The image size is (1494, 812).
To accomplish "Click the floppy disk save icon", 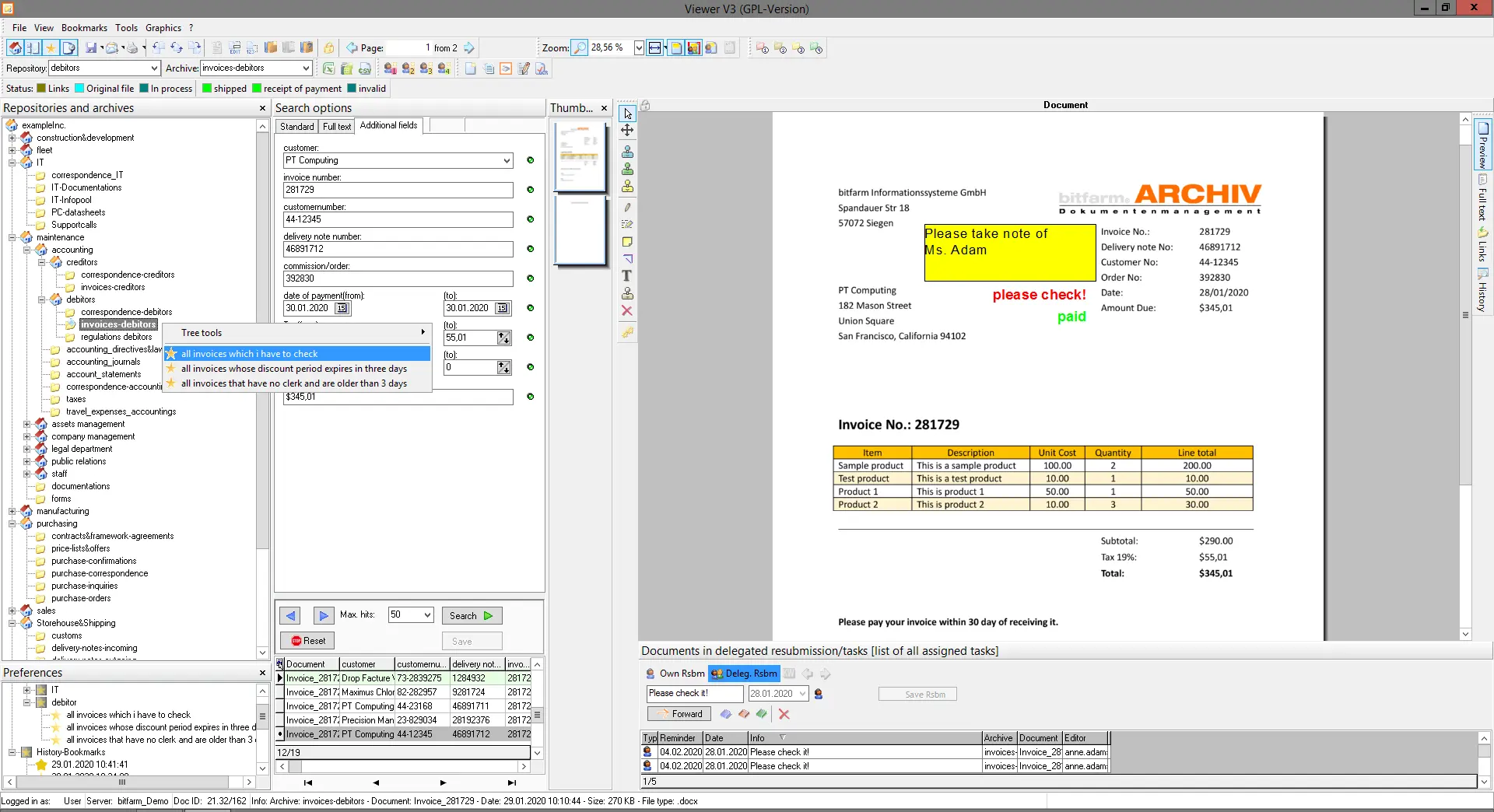I will coord(91,48).
